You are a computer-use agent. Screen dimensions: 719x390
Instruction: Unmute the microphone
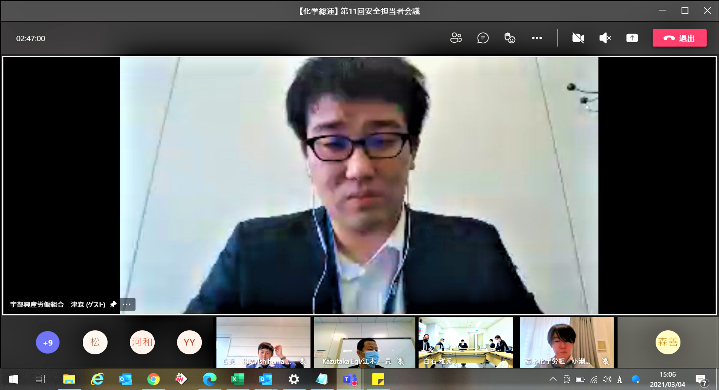[605, 38]
